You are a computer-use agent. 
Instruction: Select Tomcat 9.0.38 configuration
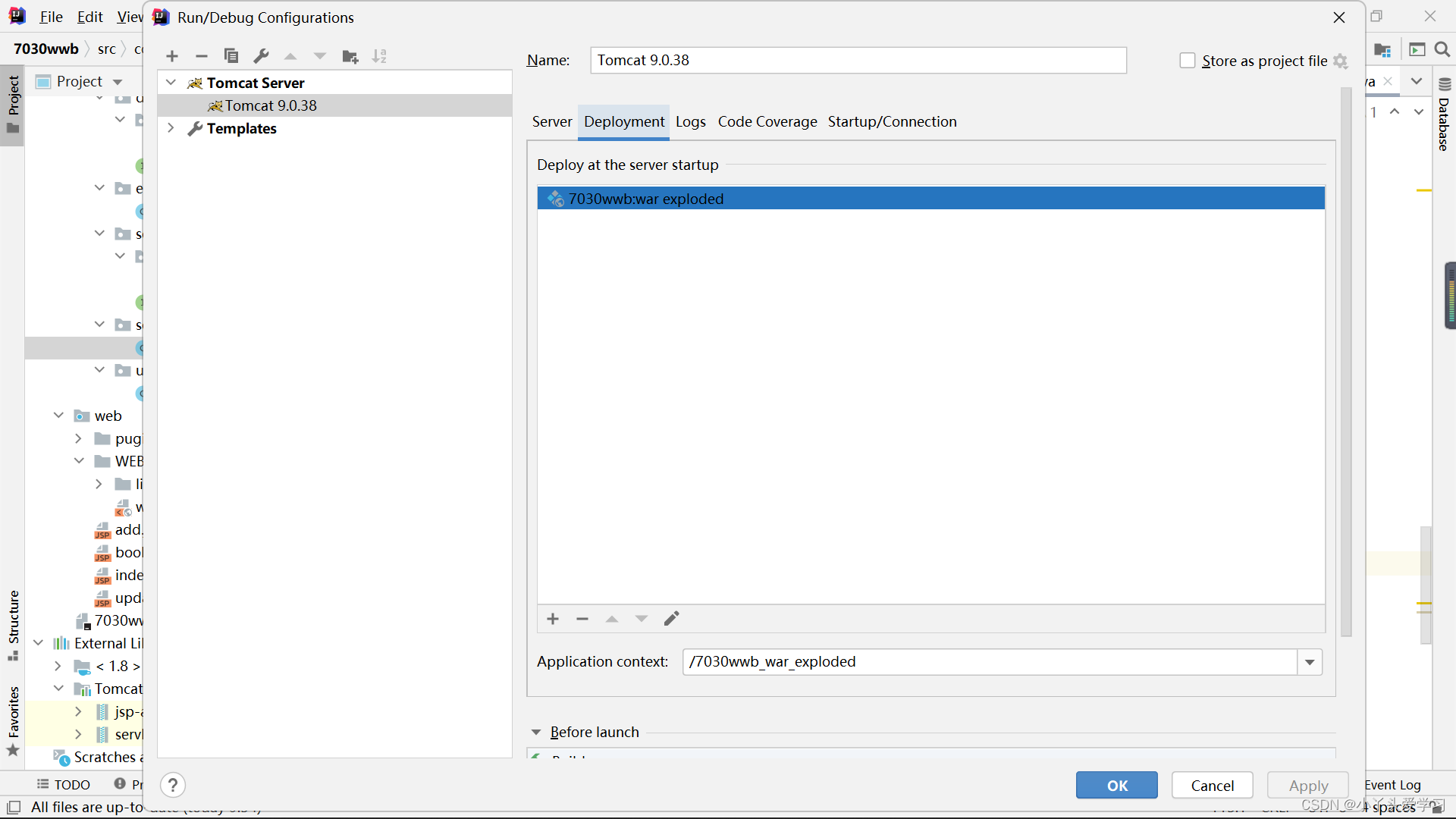coord(334,105)
